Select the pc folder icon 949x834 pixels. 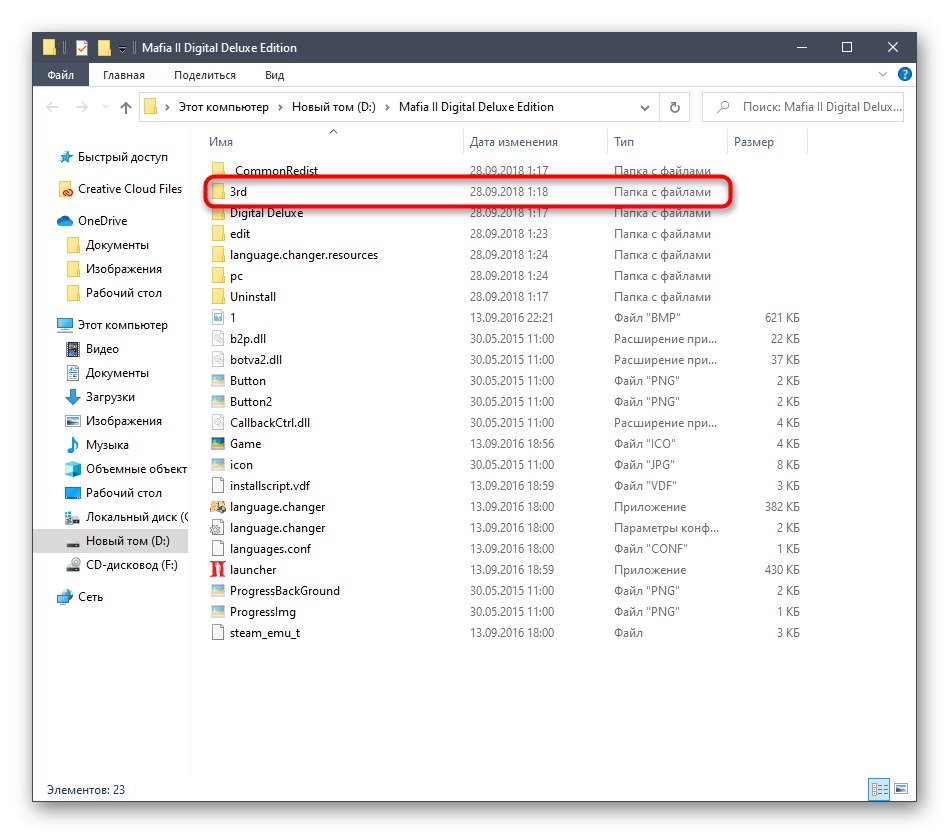coord(218,276)
